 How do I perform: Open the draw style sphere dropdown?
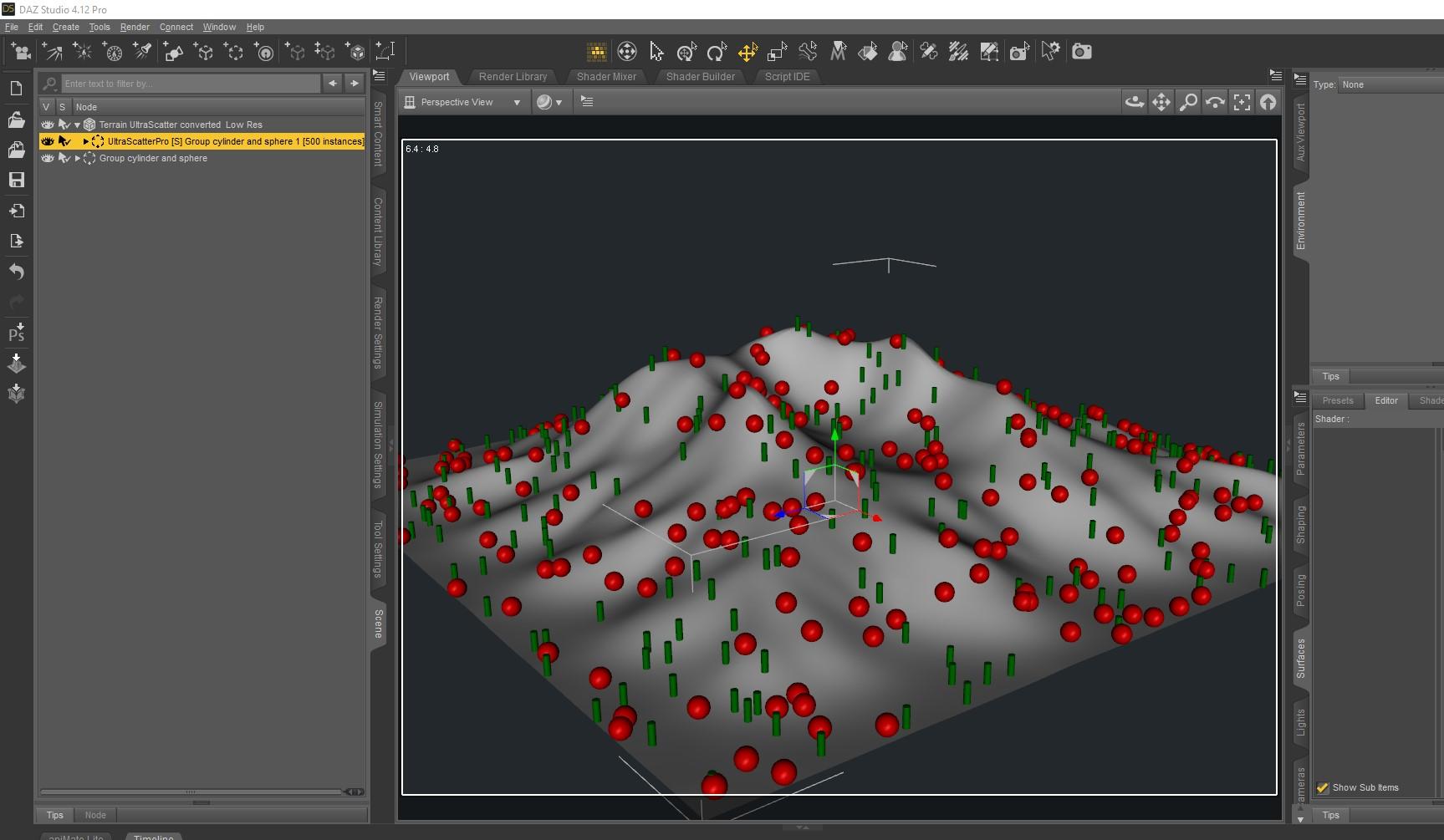tap(549, 102)
